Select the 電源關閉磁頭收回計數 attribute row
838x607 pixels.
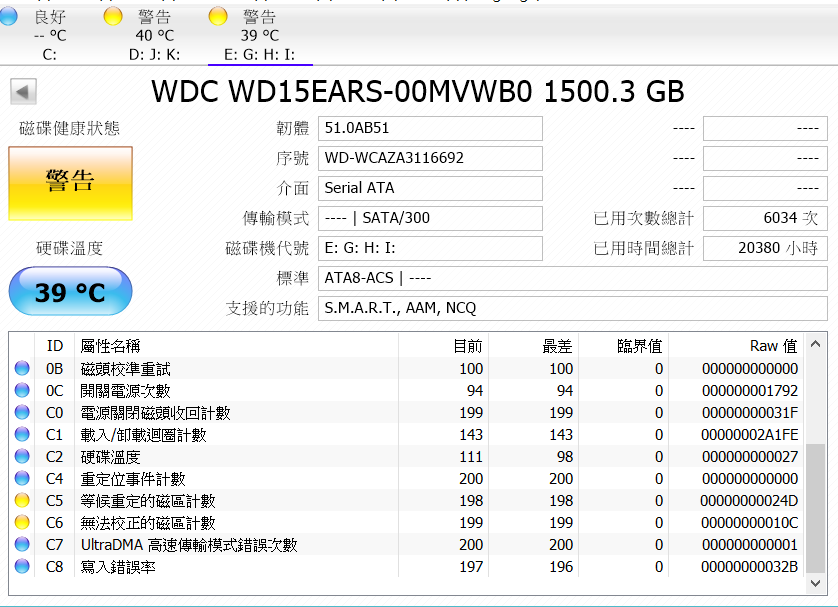tap(407, 412)
